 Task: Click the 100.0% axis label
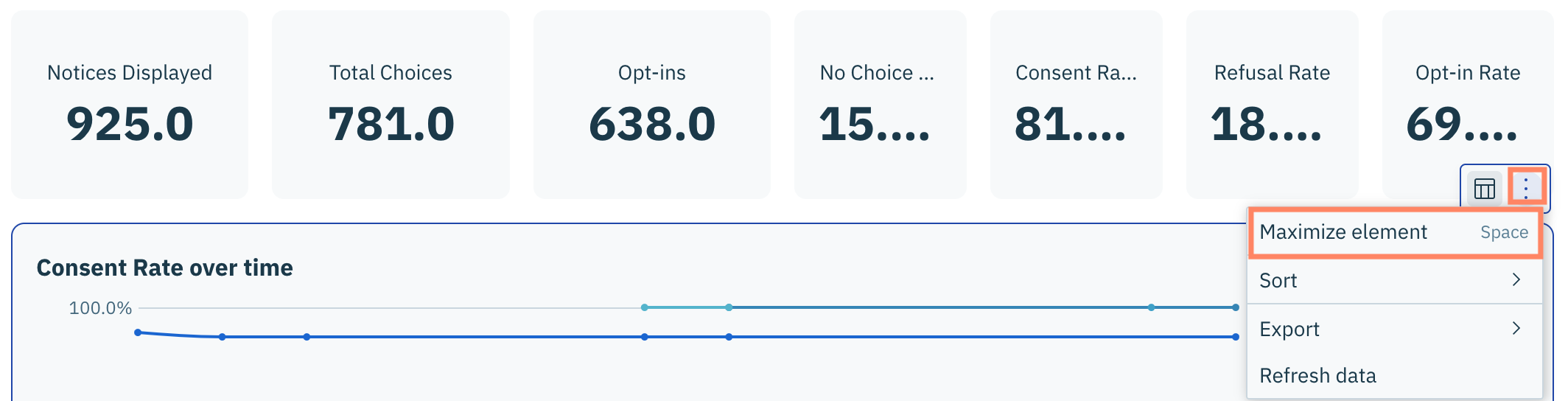[x=100, y=308]
